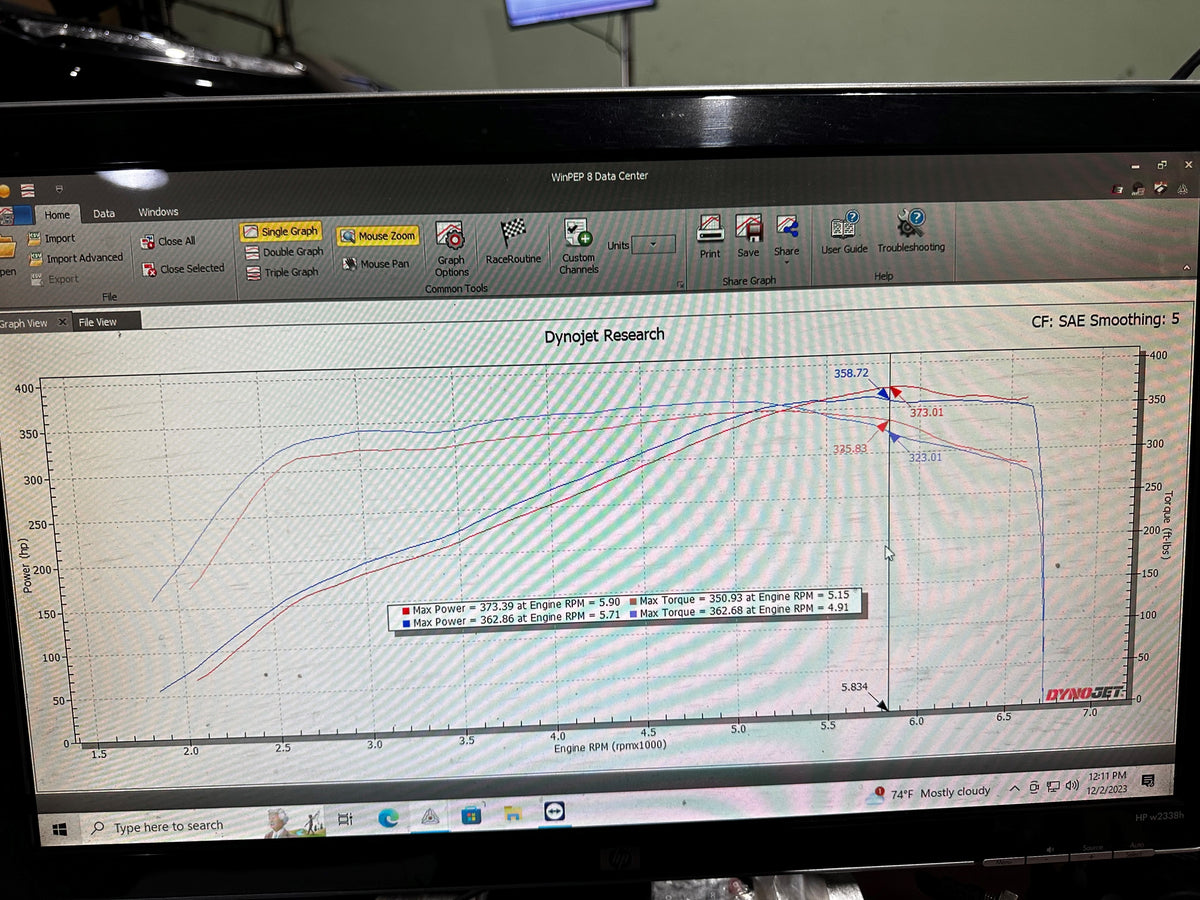Image resolution: width=1200 pixels, height=900 pixels.
Task: Open the clock showing 12:11 PM
Action: point(1106,781)
